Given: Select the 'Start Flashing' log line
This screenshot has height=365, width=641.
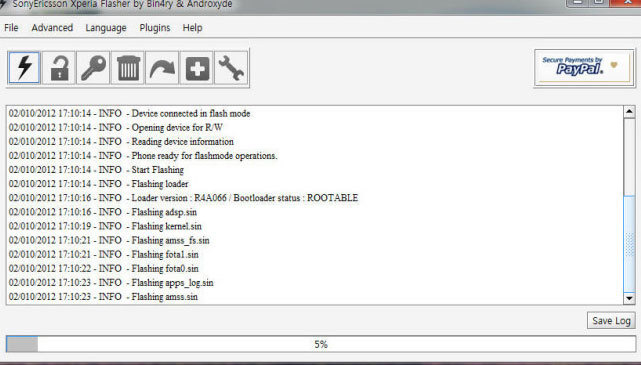Looking at the screenshot, I should [x=96, y=170].
